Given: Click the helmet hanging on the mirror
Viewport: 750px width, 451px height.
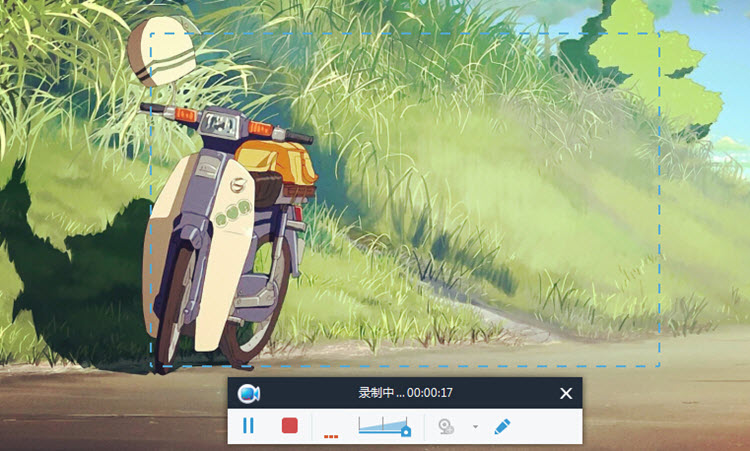Looking at the screenshot, I should click(162, 51).
